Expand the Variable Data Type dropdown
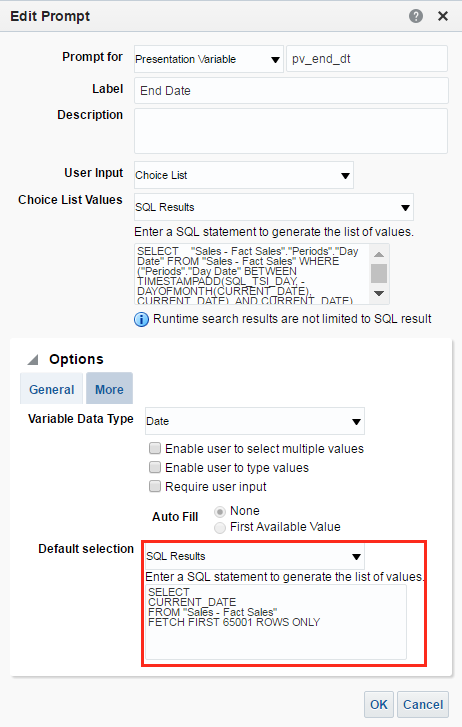The height and width of the screenshot is (727, 462). click(x=255, y=421)
